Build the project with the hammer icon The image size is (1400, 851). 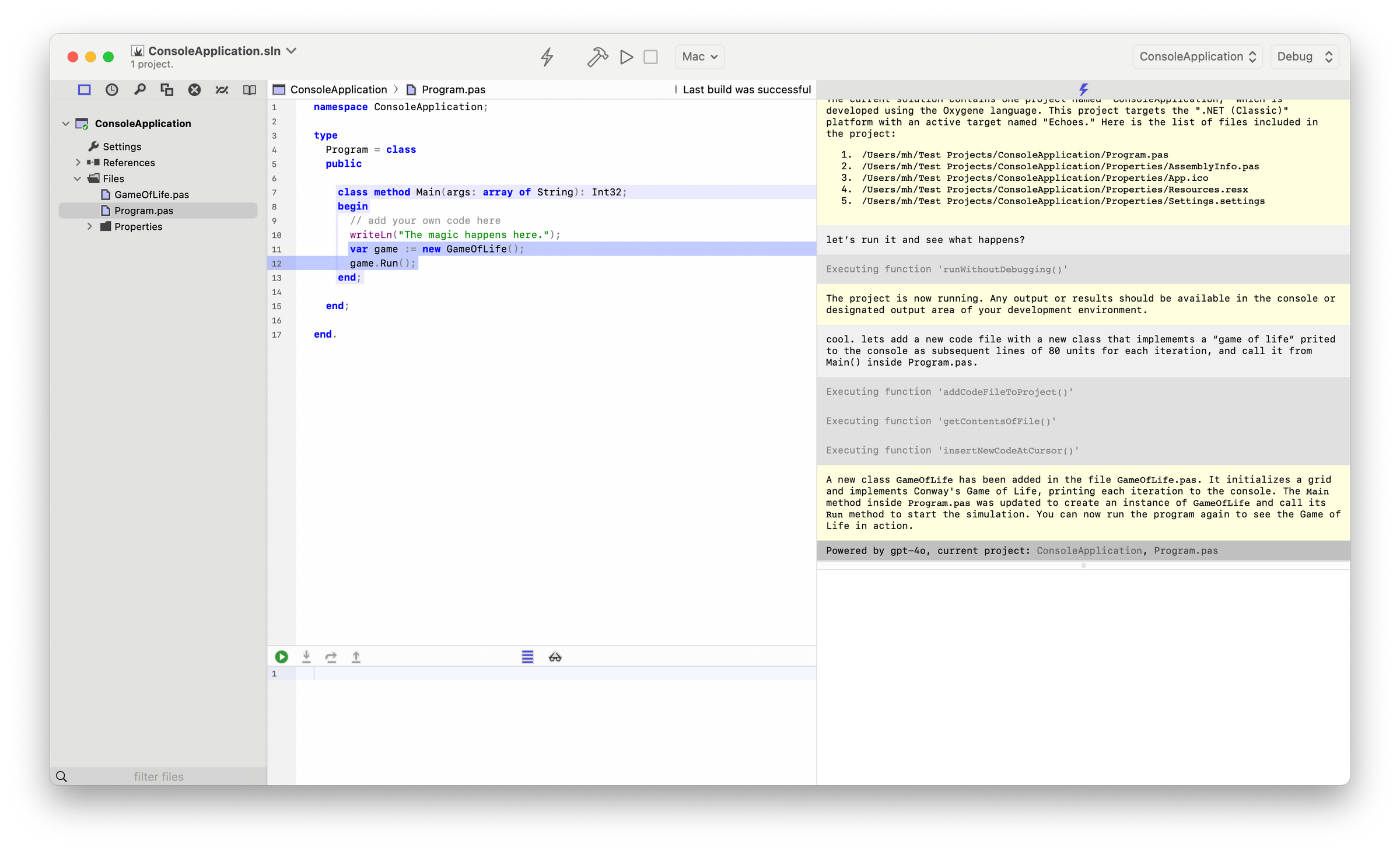click(x=597, y=57)
